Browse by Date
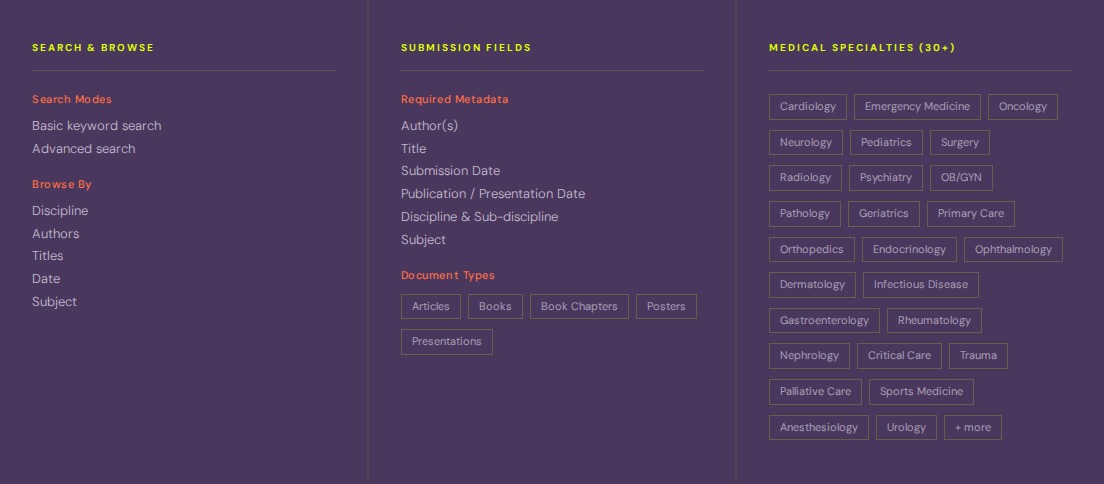 coord(46,279)
